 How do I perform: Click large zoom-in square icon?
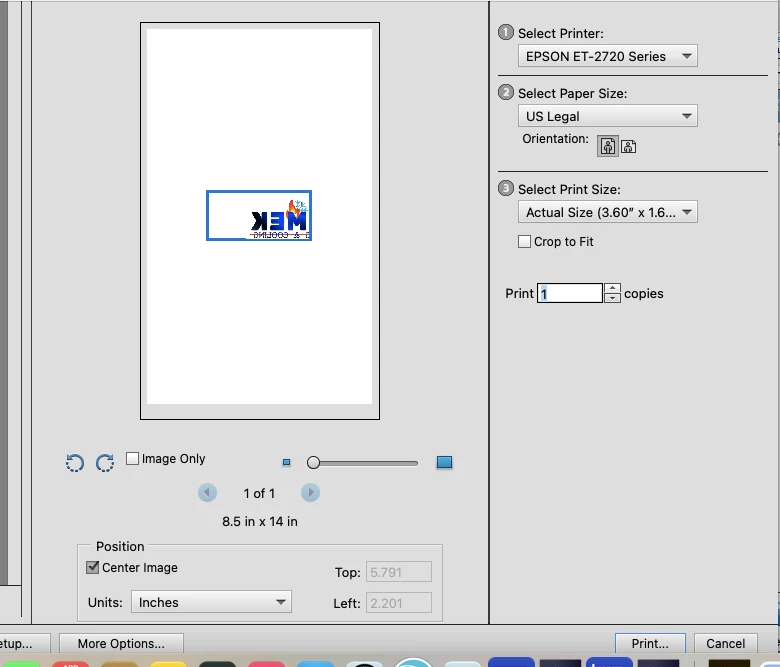pyautogui.click(x=444, y=462)
